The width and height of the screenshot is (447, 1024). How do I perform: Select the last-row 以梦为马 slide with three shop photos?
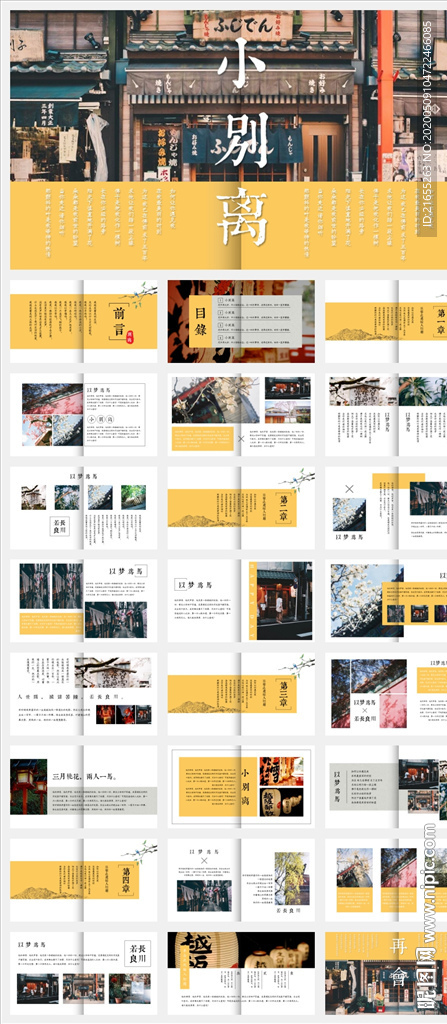point(84,973)
